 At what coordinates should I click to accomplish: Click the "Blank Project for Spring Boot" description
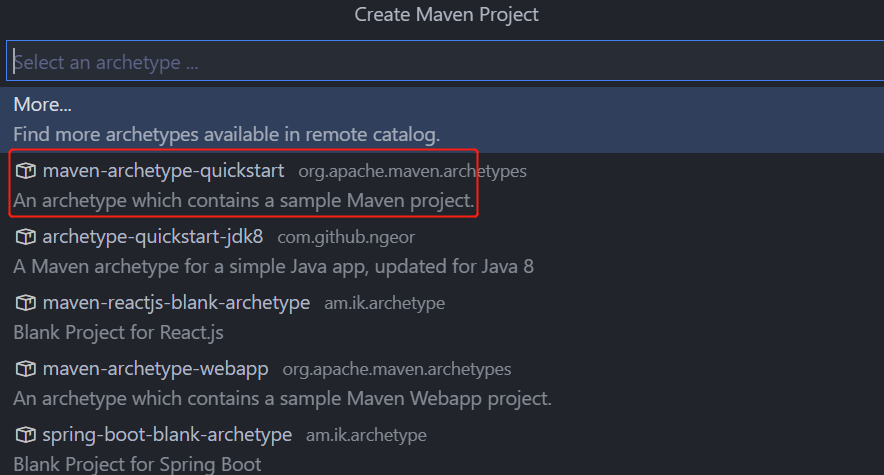click(137, 464)
